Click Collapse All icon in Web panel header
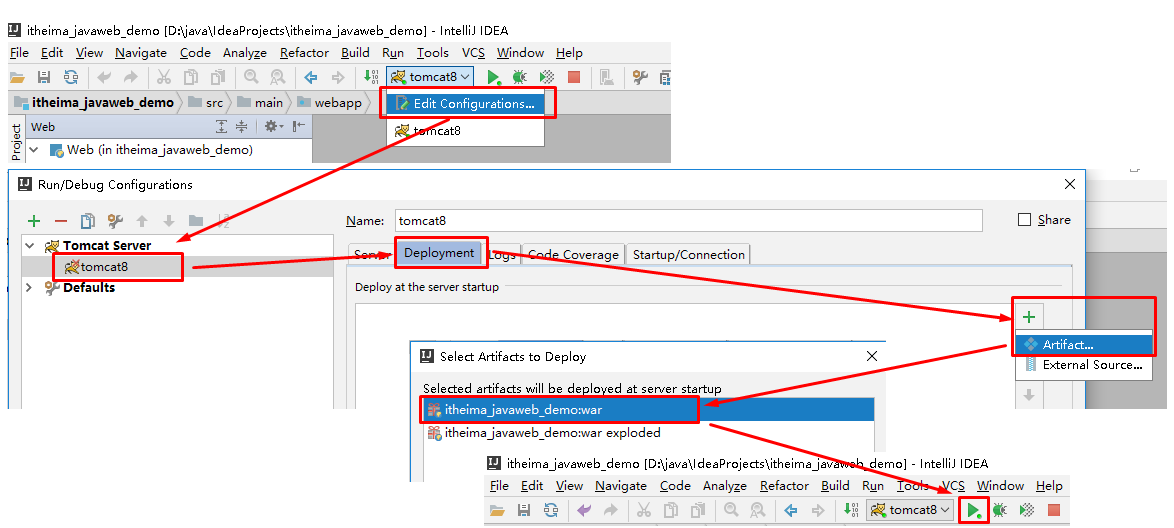The image size is (1174, 528). pyautogui.click(x=241, y=127)
